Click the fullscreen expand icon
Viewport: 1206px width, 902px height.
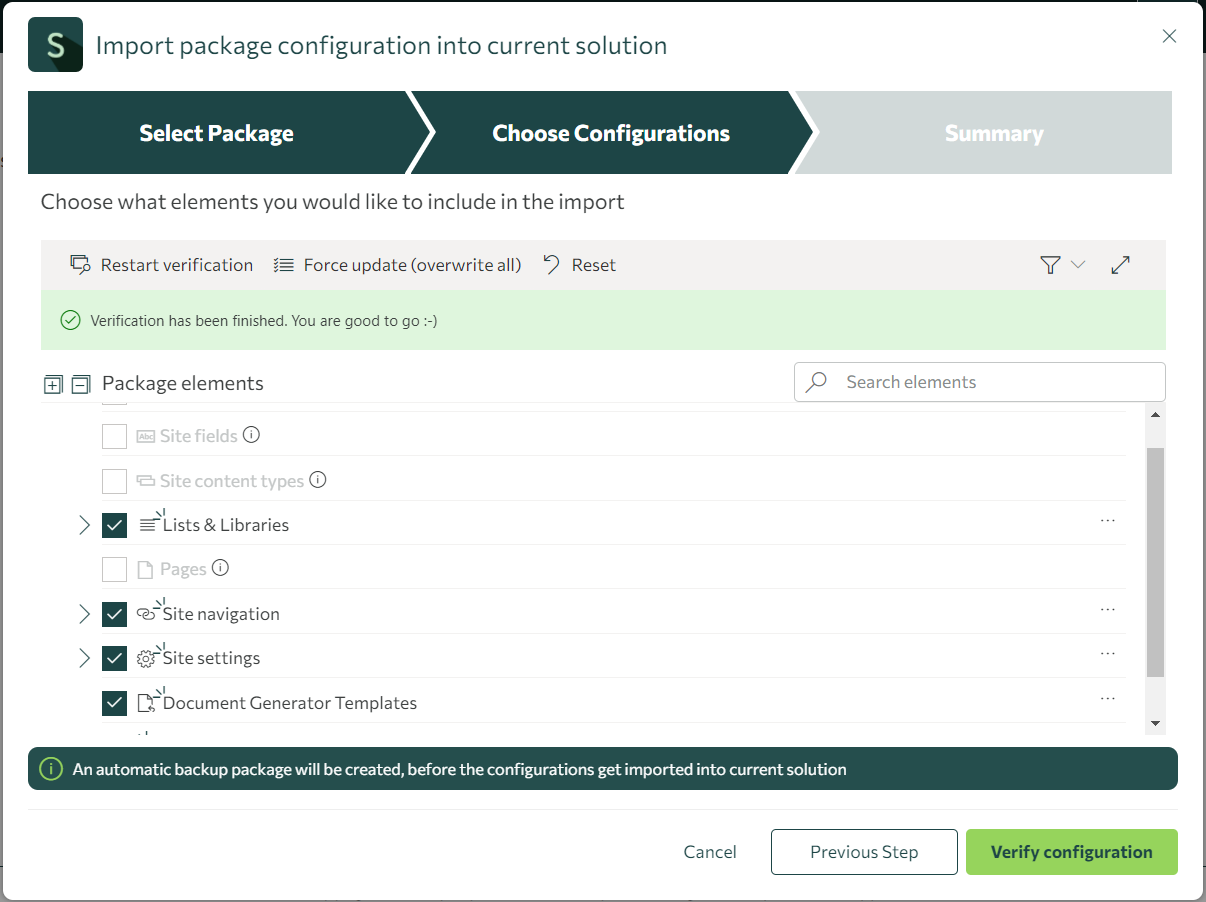pyautogui.click(x=1120, y=264)
